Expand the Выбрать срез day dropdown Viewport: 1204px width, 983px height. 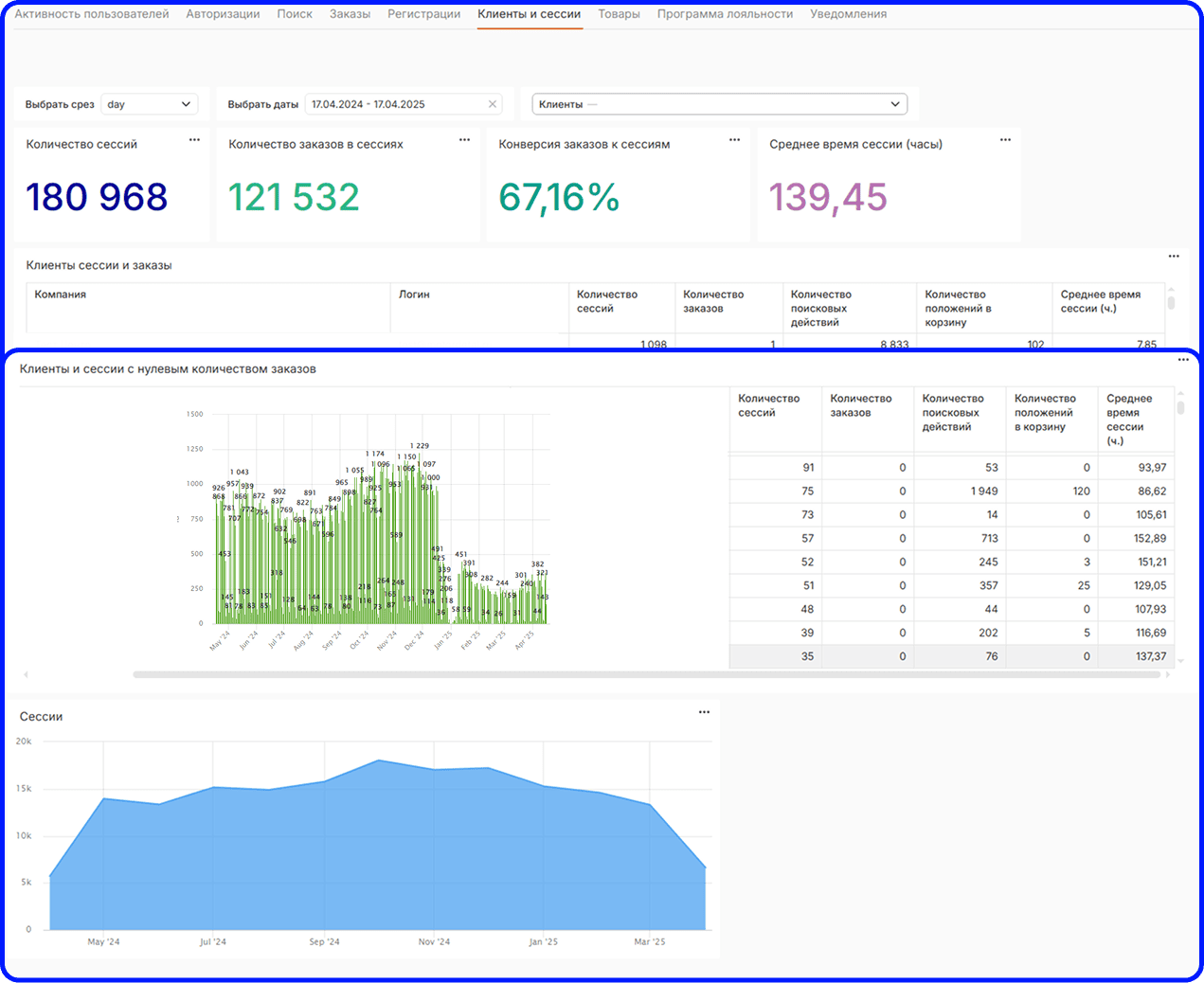pos(149,104)
